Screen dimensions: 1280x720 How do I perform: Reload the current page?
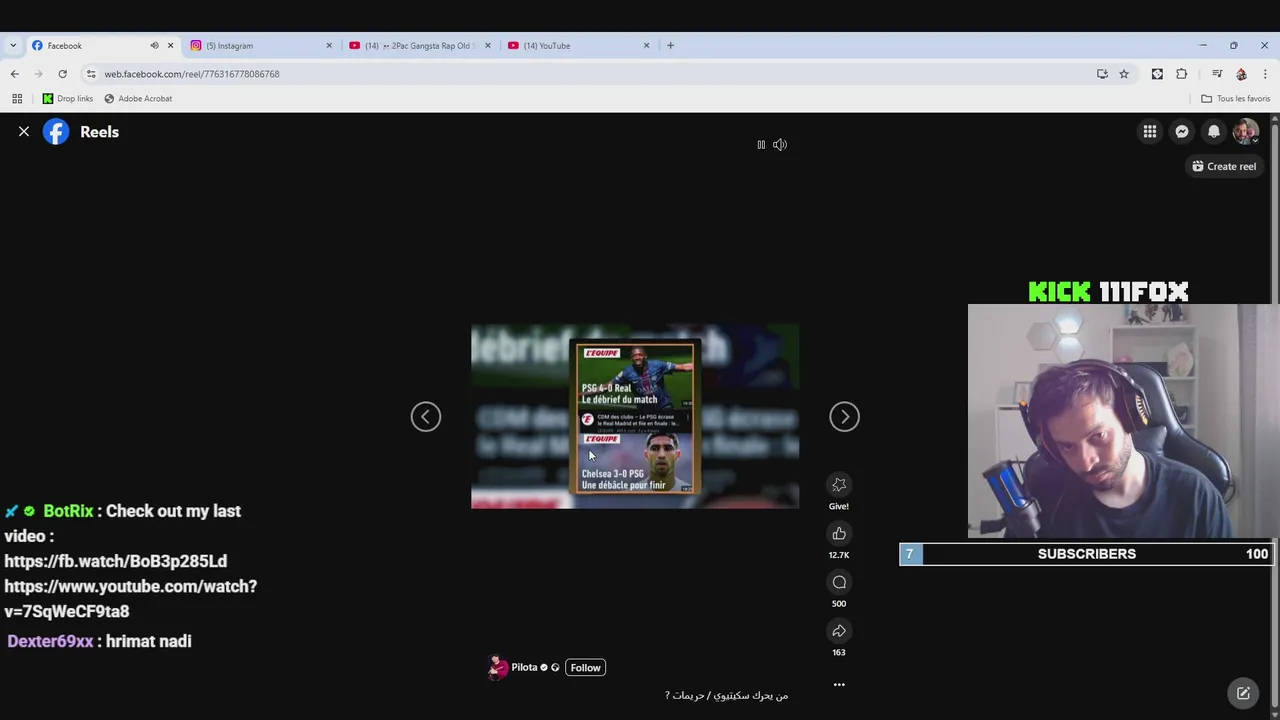pos(62,74)
